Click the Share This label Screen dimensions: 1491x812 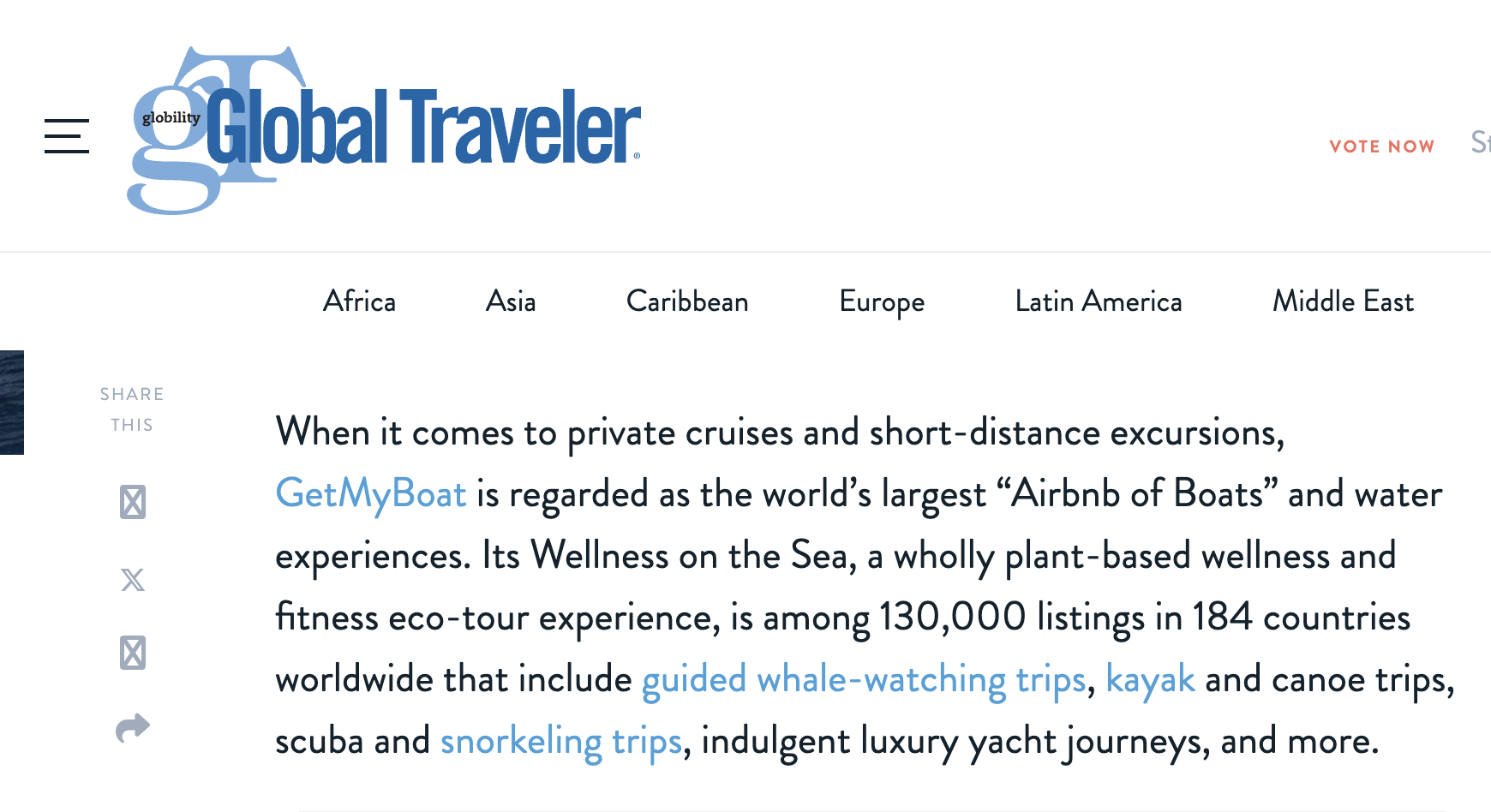click(132, 409)
